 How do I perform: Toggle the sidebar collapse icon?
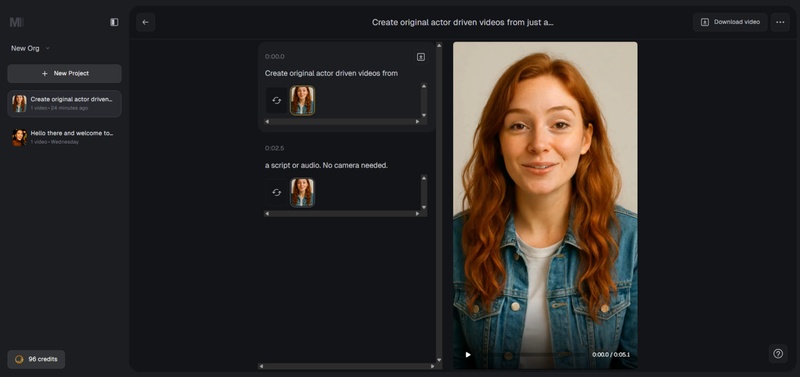point(114,22)
